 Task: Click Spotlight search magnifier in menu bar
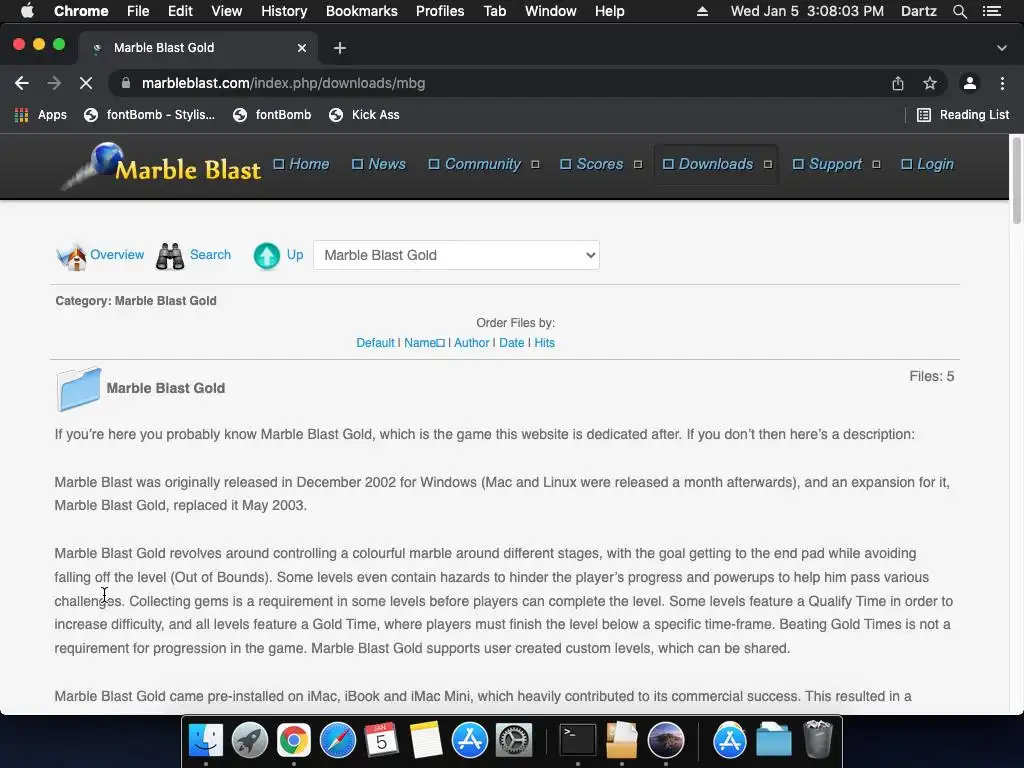pyautogui.click(x=960, y=11)
